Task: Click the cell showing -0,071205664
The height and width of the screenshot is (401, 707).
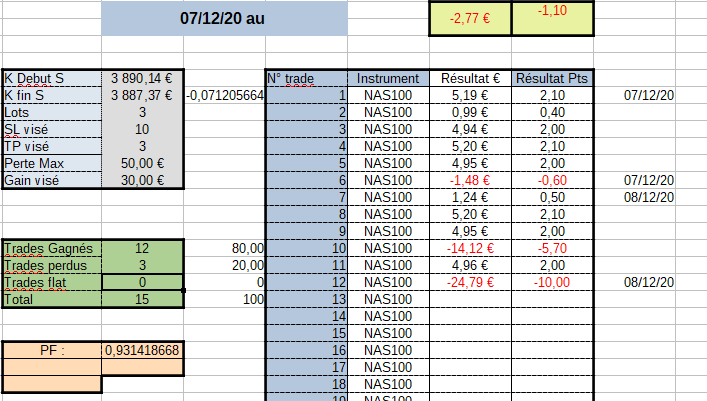Action: coord(225,96)
